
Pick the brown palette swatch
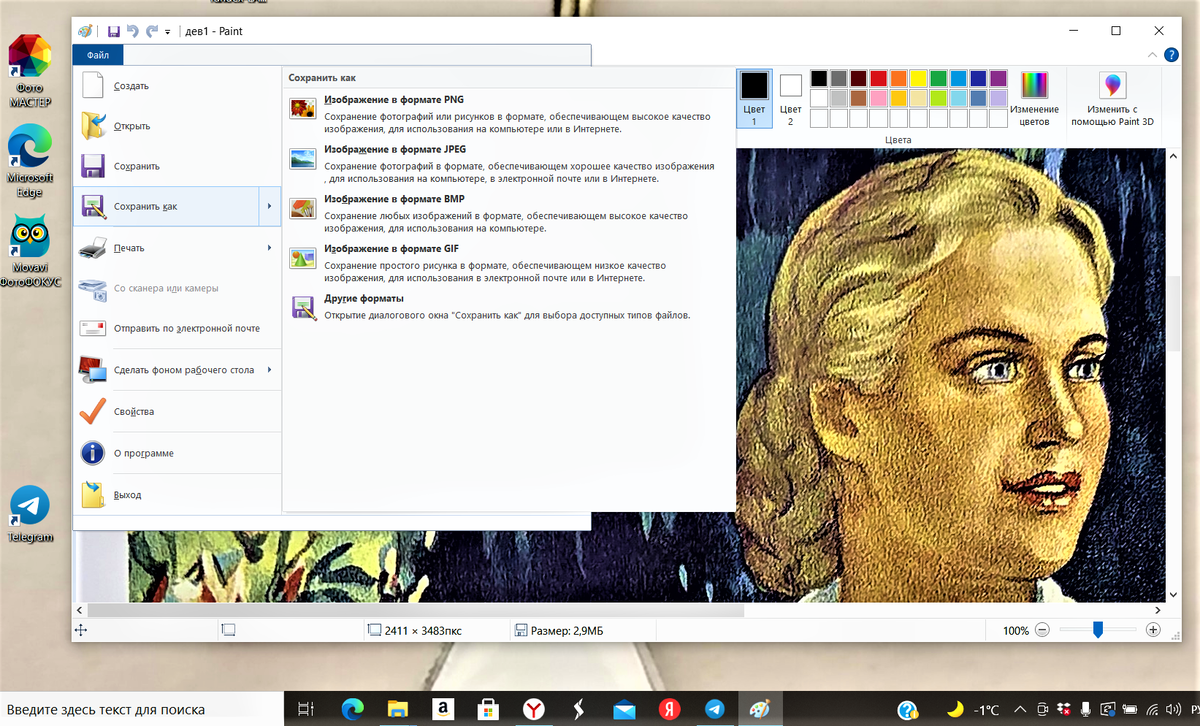click(x=858, y=98)
